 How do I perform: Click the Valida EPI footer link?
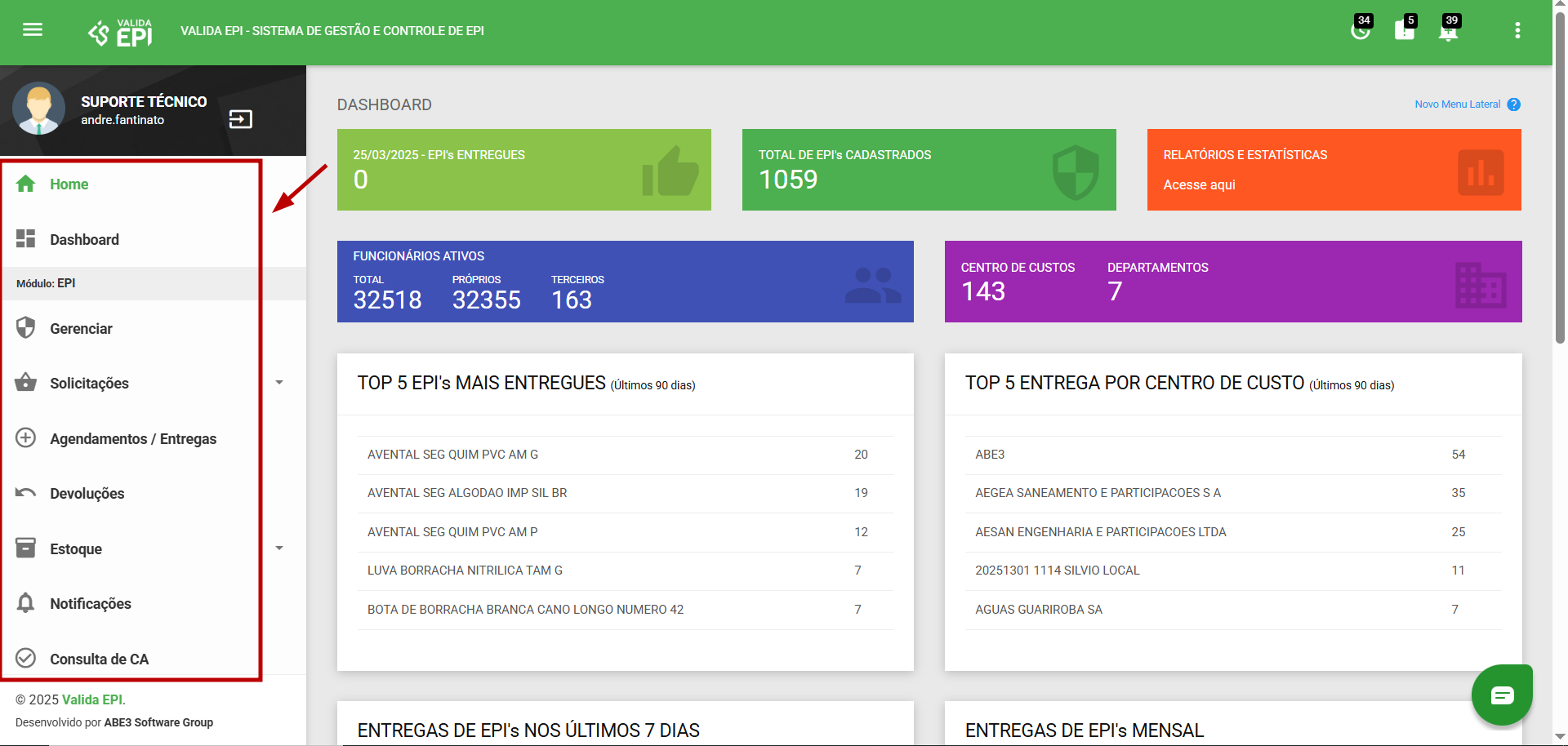93,699
